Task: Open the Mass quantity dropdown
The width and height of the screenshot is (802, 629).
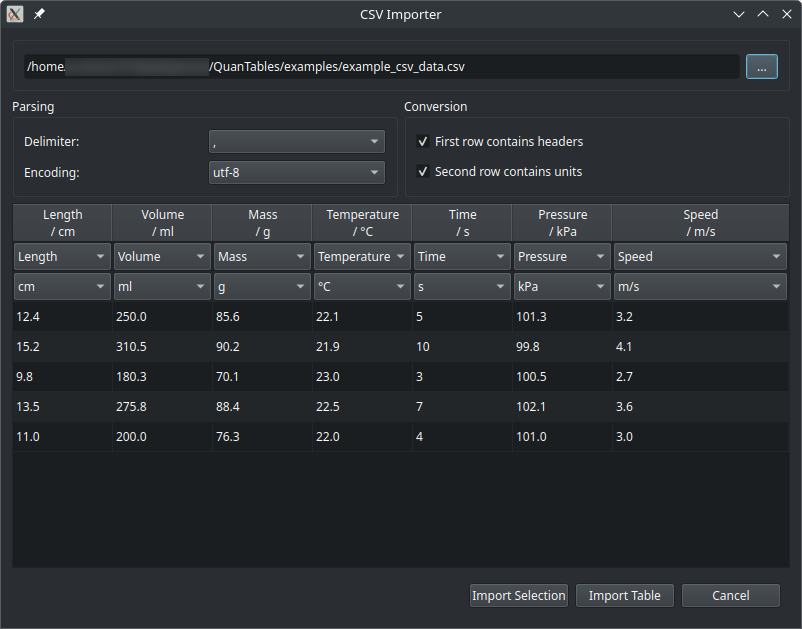Action: pos(261,256)
